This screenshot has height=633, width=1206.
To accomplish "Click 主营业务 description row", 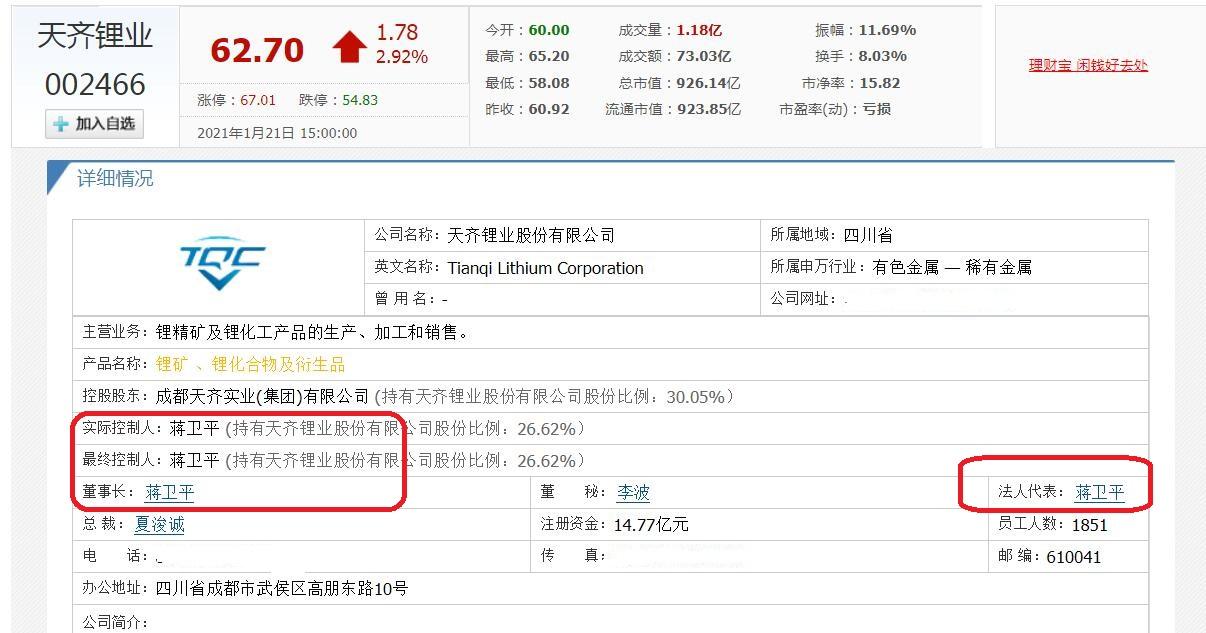I will coord(611,332).
